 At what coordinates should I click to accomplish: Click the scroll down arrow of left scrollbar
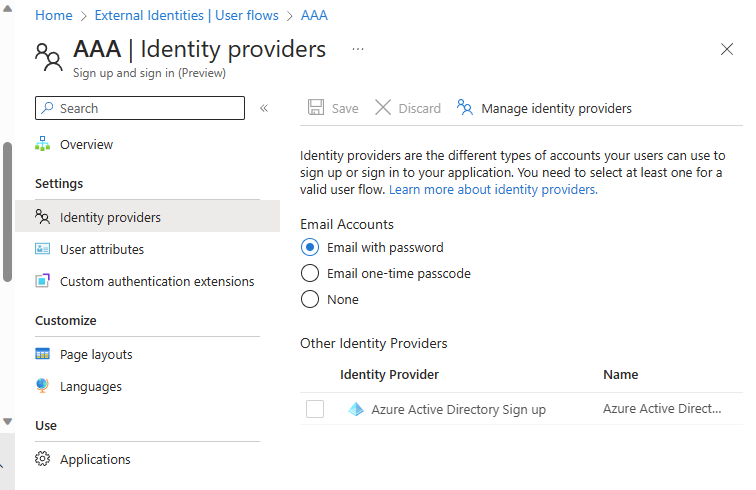7,422
